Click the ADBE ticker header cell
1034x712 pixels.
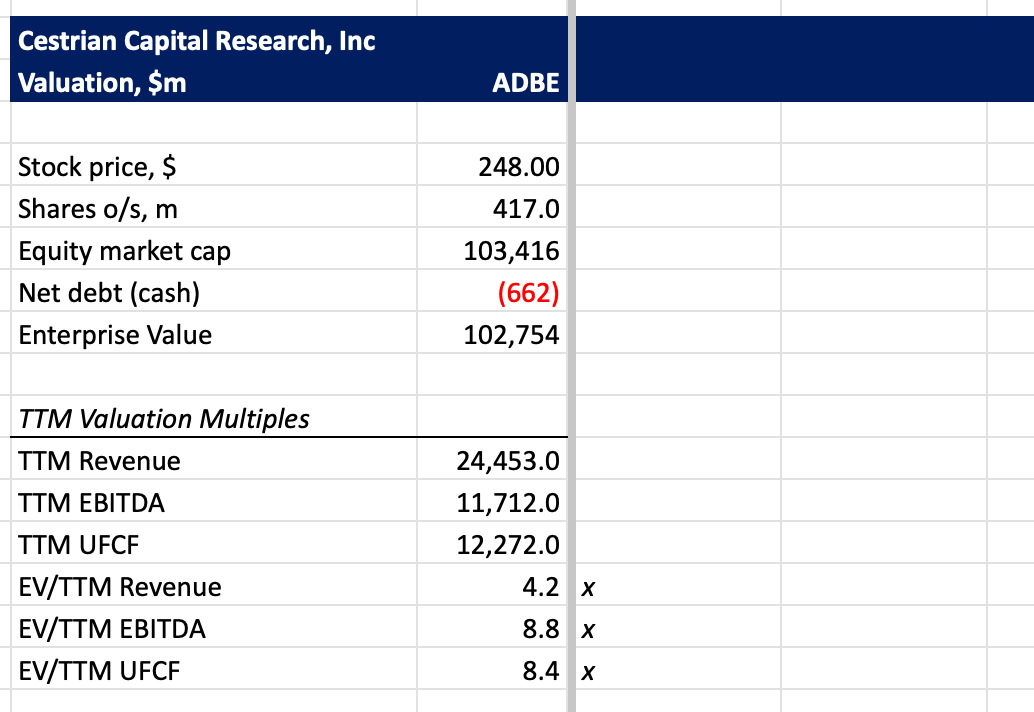click(526, 83)
